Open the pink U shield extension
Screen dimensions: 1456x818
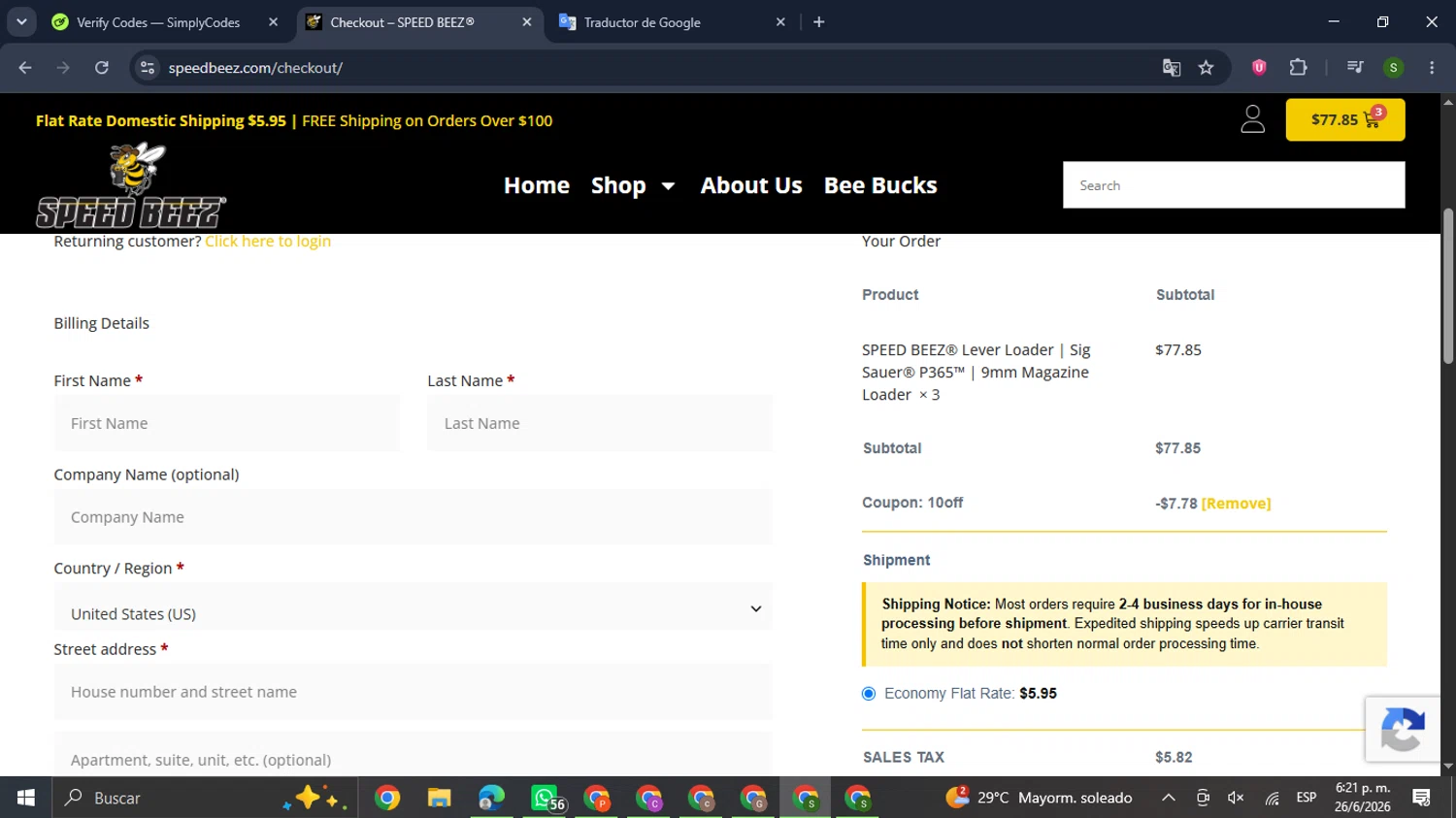pos(1259,68)
